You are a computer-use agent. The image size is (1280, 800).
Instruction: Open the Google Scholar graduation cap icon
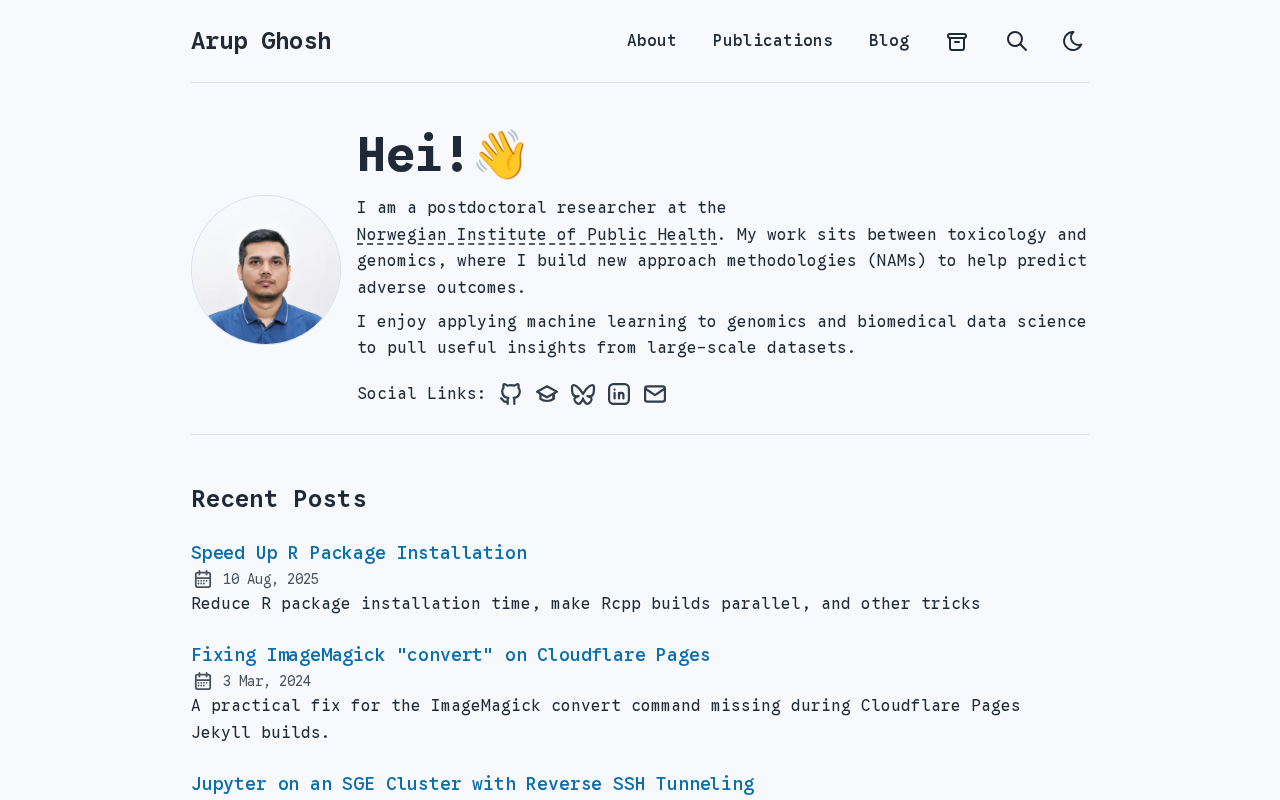pyautogui.click(x=547, y=394)
